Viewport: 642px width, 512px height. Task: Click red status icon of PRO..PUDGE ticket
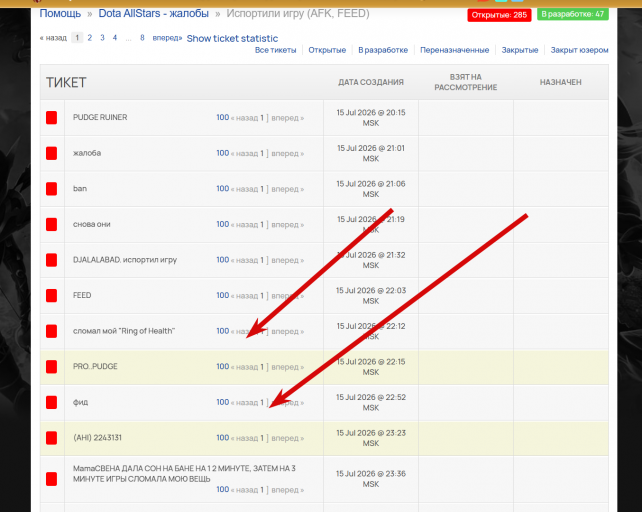[x=51, y=367]
